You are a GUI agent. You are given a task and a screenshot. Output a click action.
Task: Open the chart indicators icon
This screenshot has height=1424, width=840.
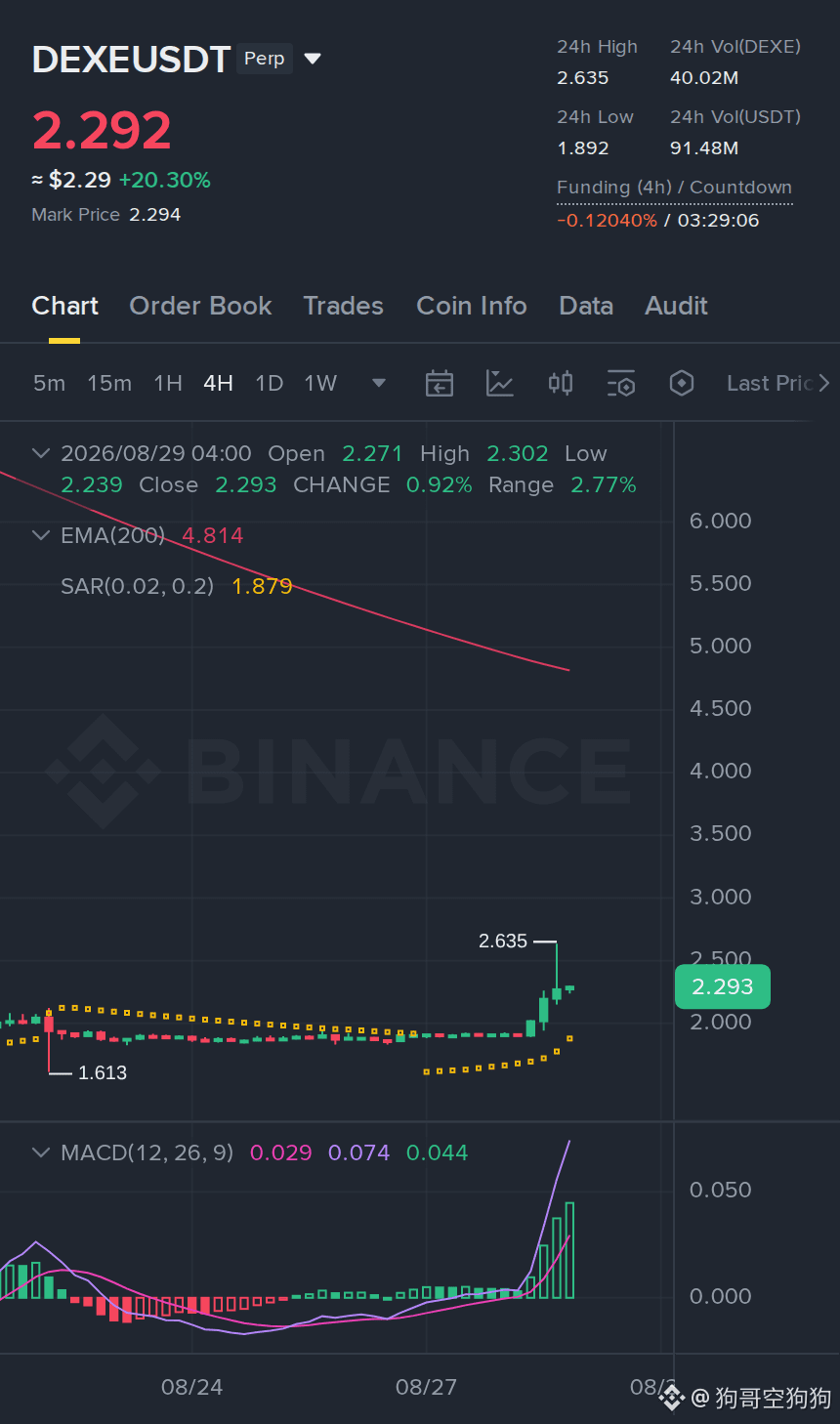500,383
